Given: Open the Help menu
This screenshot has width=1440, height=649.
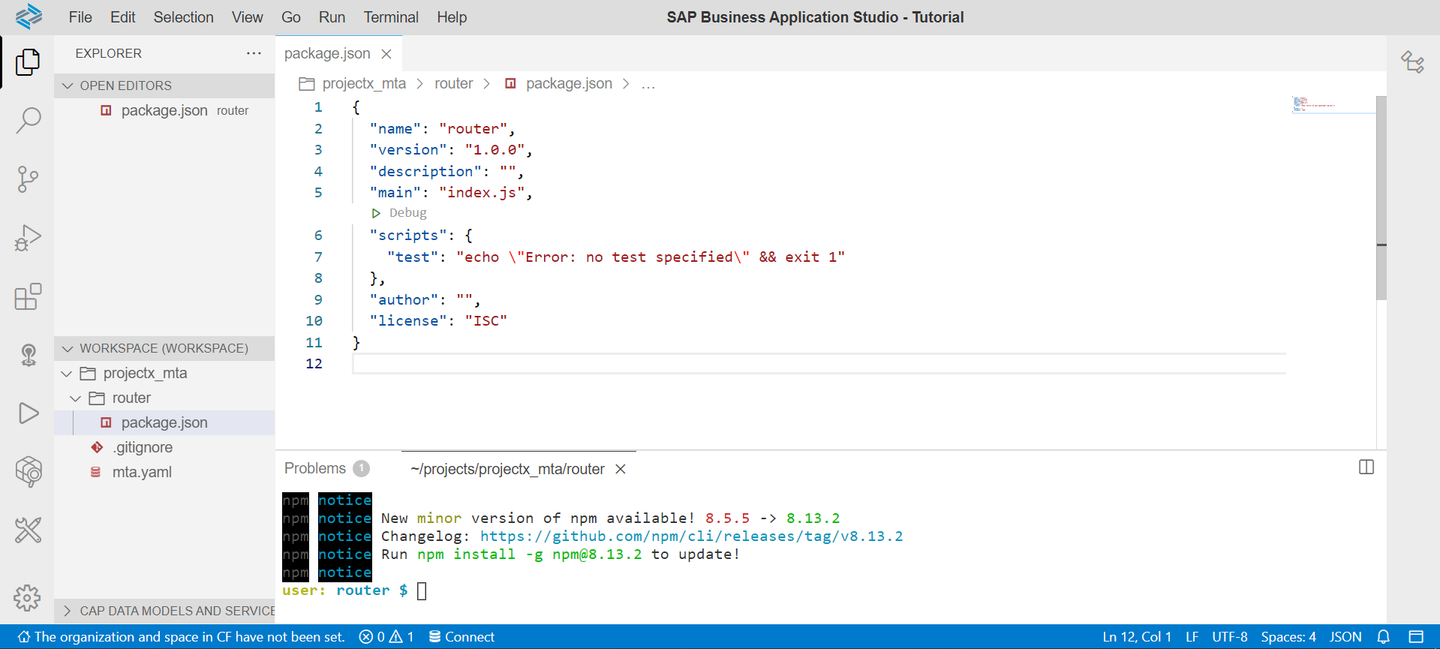Looking at the screenshot, I should (x=452, y=17).
